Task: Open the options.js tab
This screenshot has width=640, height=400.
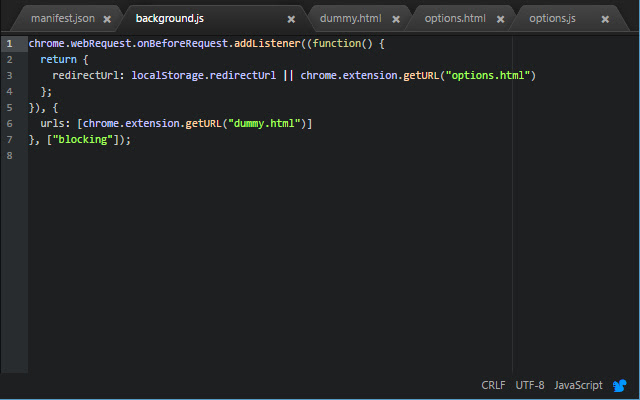Action: click(552, 19)
